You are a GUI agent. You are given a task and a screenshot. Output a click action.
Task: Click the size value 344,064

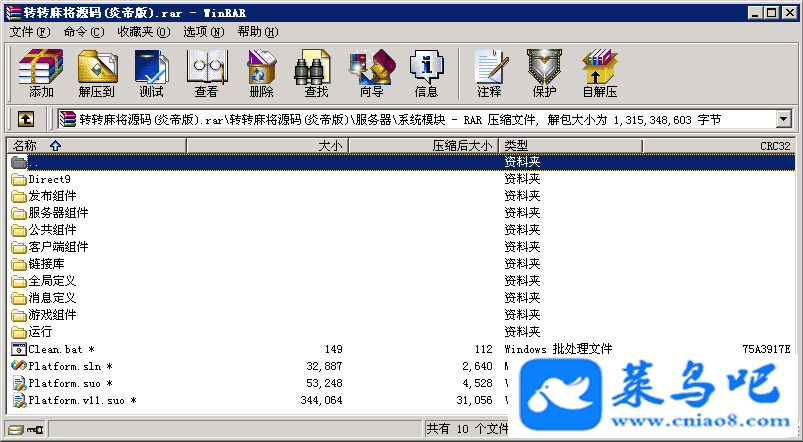321,400
